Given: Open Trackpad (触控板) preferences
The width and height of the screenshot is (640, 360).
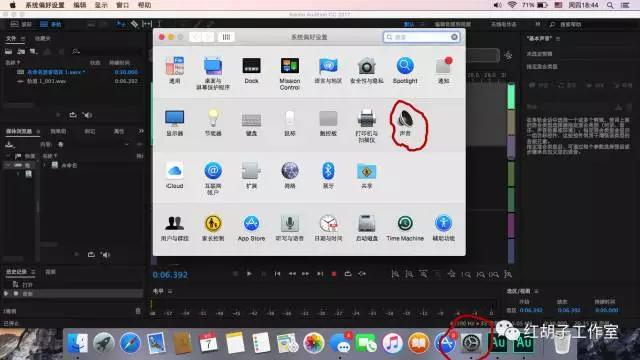Looking at the screenshot, I should pos(328,122).
